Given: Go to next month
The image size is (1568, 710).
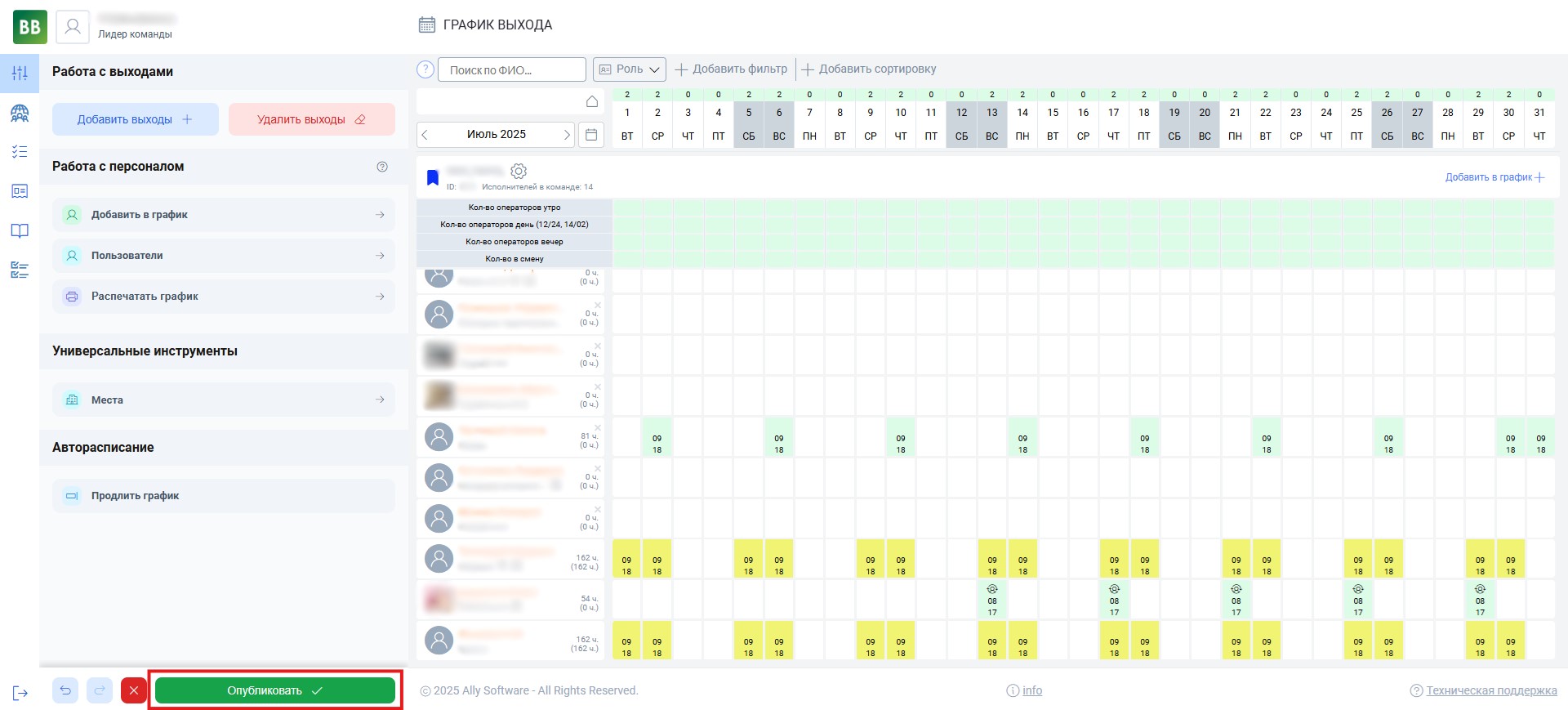Looking at the screenshot, I should (567, 135).
